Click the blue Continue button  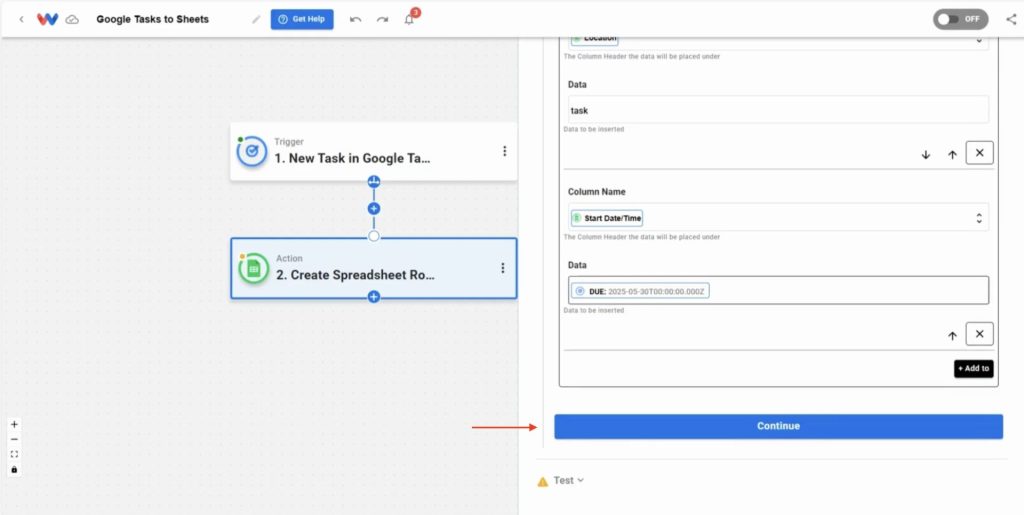point(778,426)
